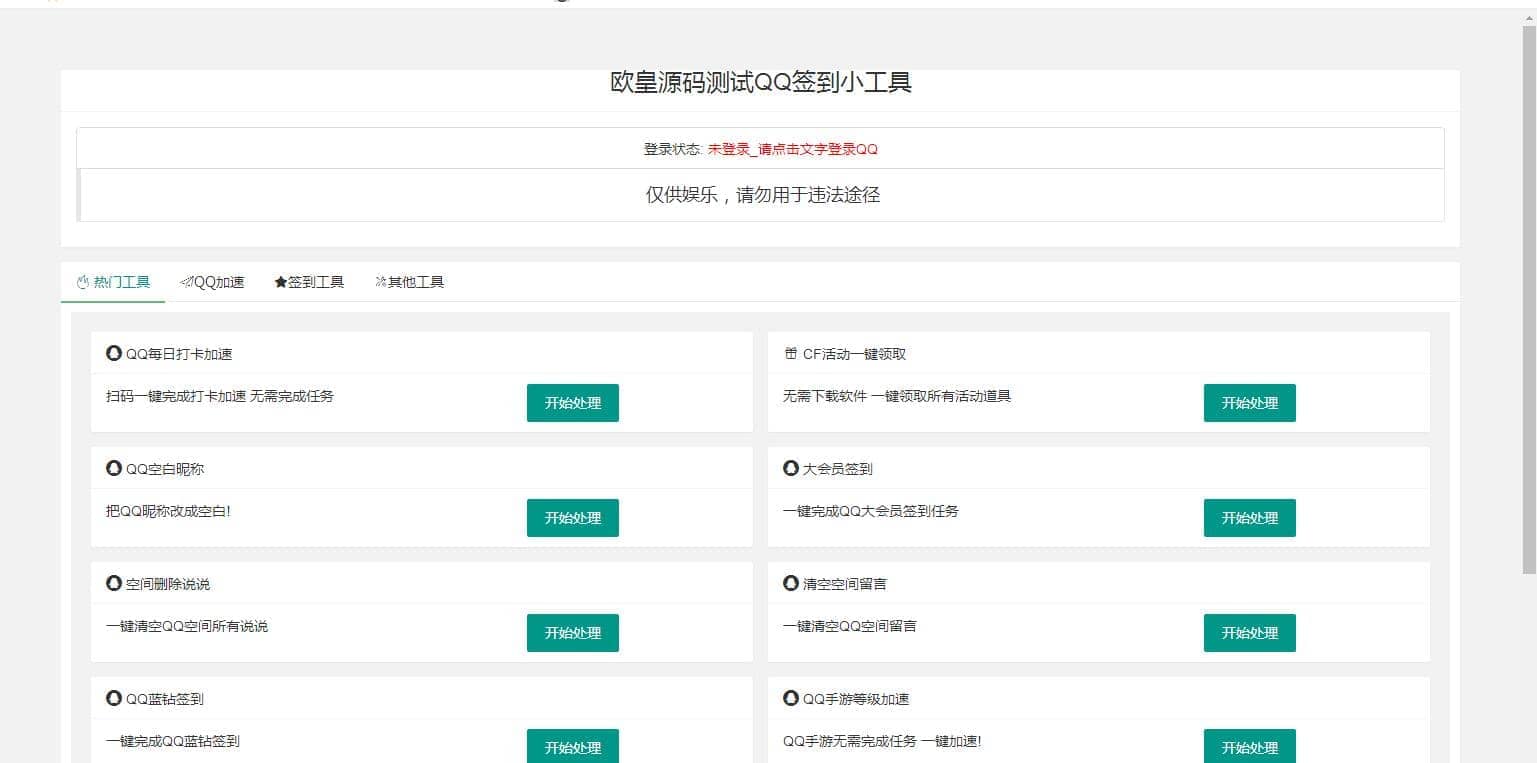Go to the 其他工具 tab

[x=409, y=282]
